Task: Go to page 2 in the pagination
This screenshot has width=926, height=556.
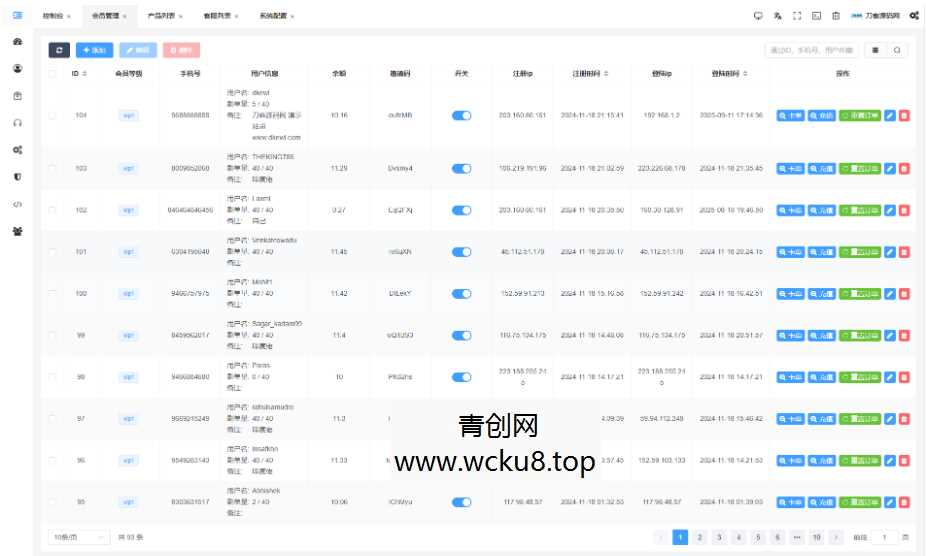Action: pos(700,537)
